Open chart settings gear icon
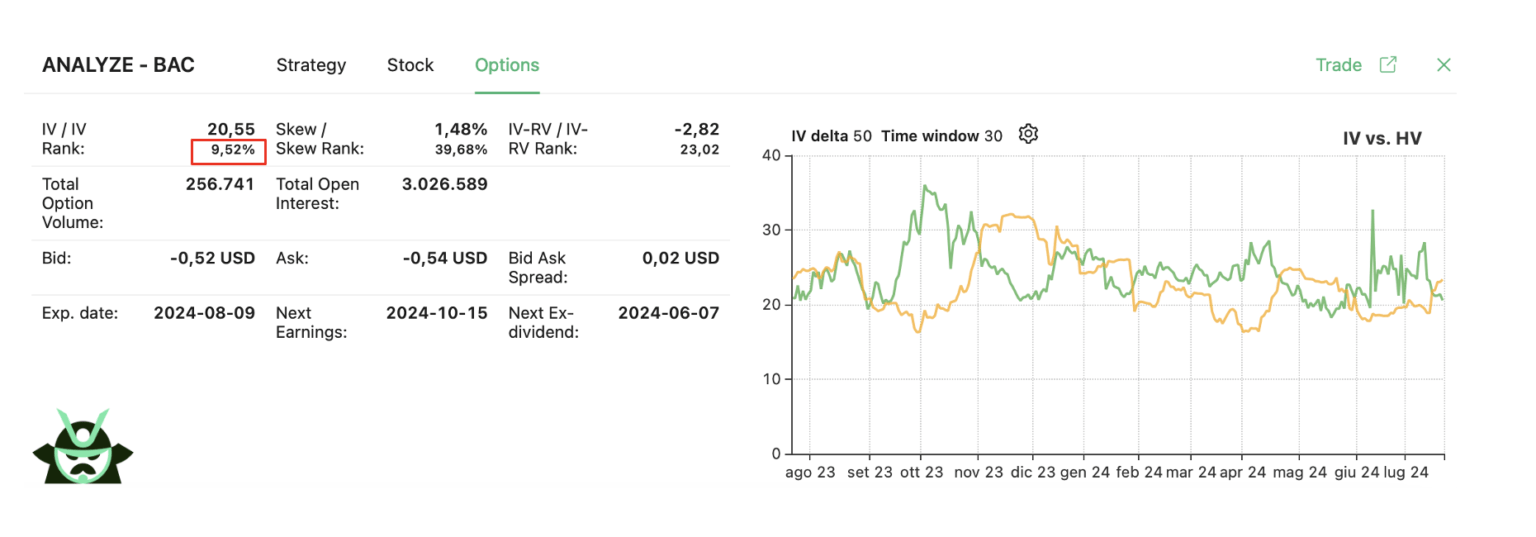 (x=1028, y=134)
